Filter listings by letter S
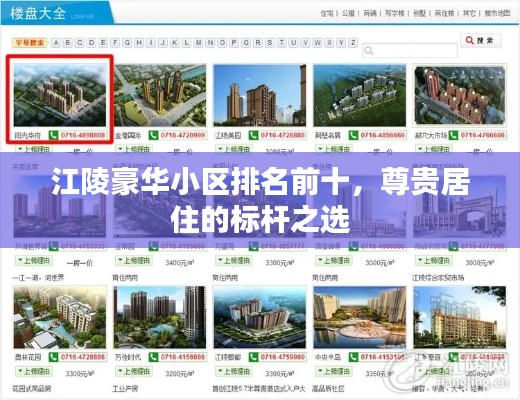 pyautogui.click(x=270, y=43)
